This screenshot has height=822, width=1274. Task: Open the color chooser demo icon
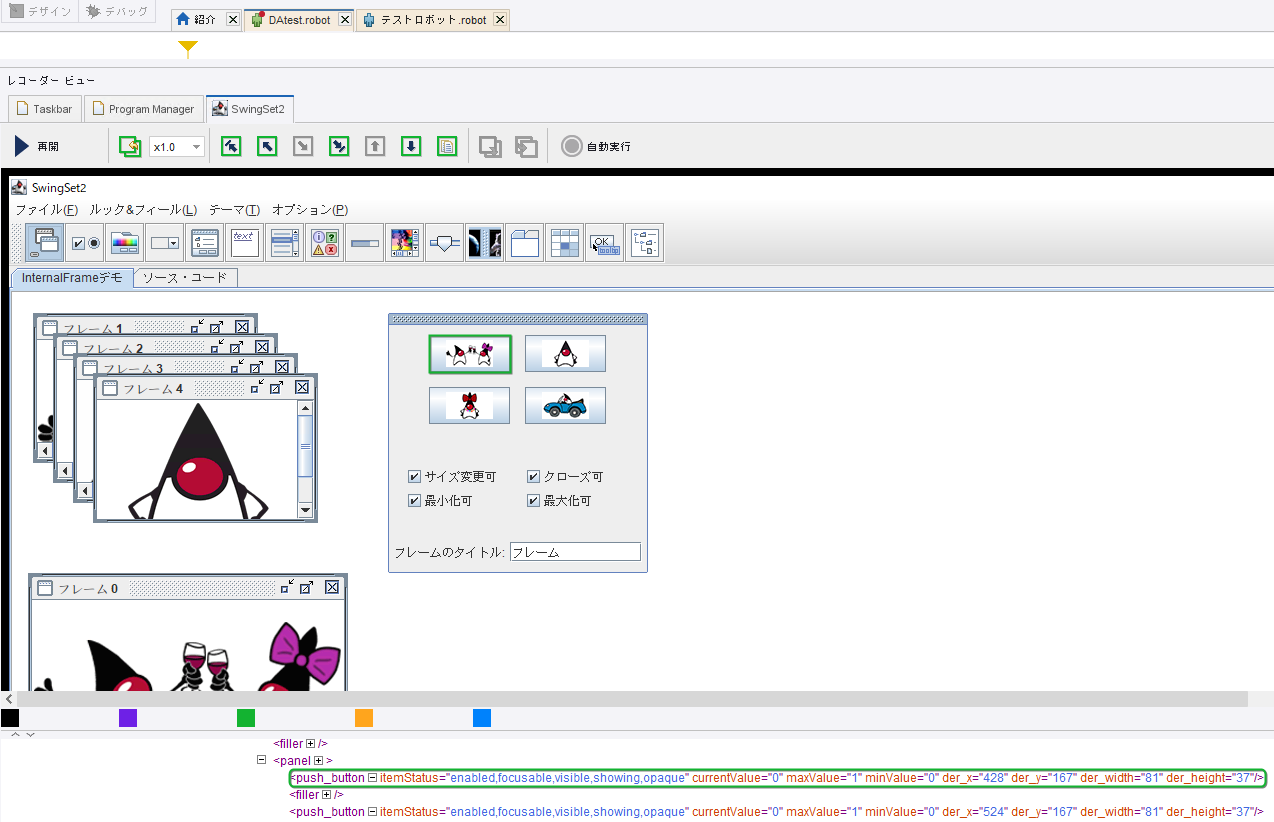pos(125,243)
